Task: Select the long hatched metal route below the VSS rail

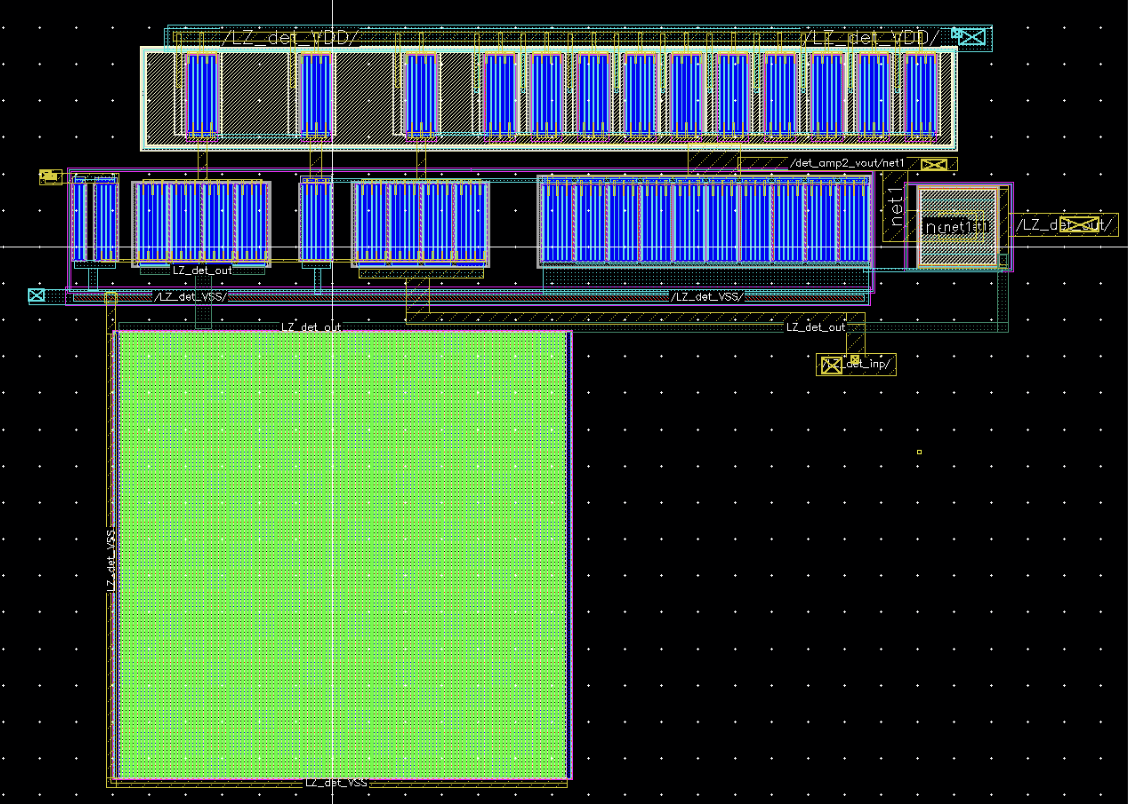Action: [634, 317]
